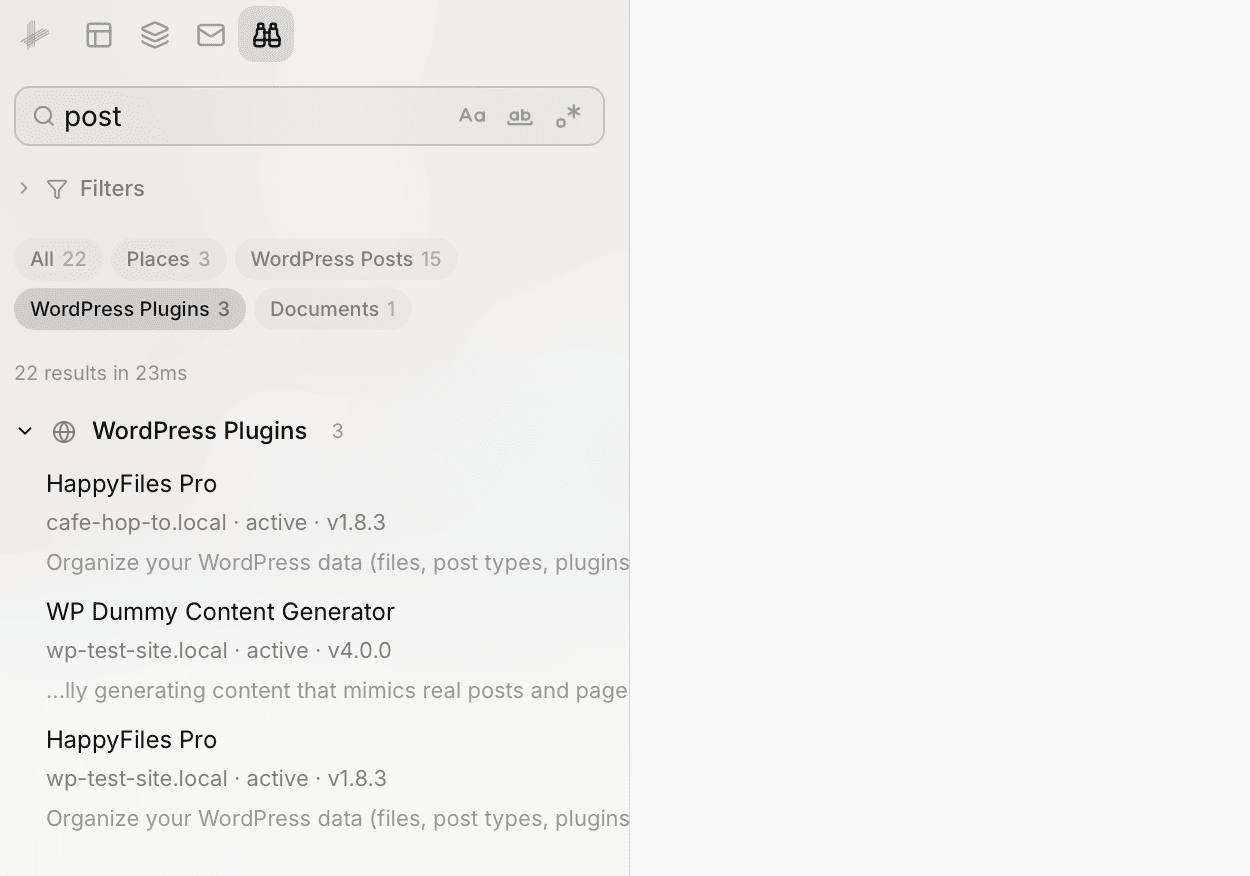Screen dimensions: 1250x876
Task: Switch to the All results filter
Action: pyautogui.click(x=58, y=258)
